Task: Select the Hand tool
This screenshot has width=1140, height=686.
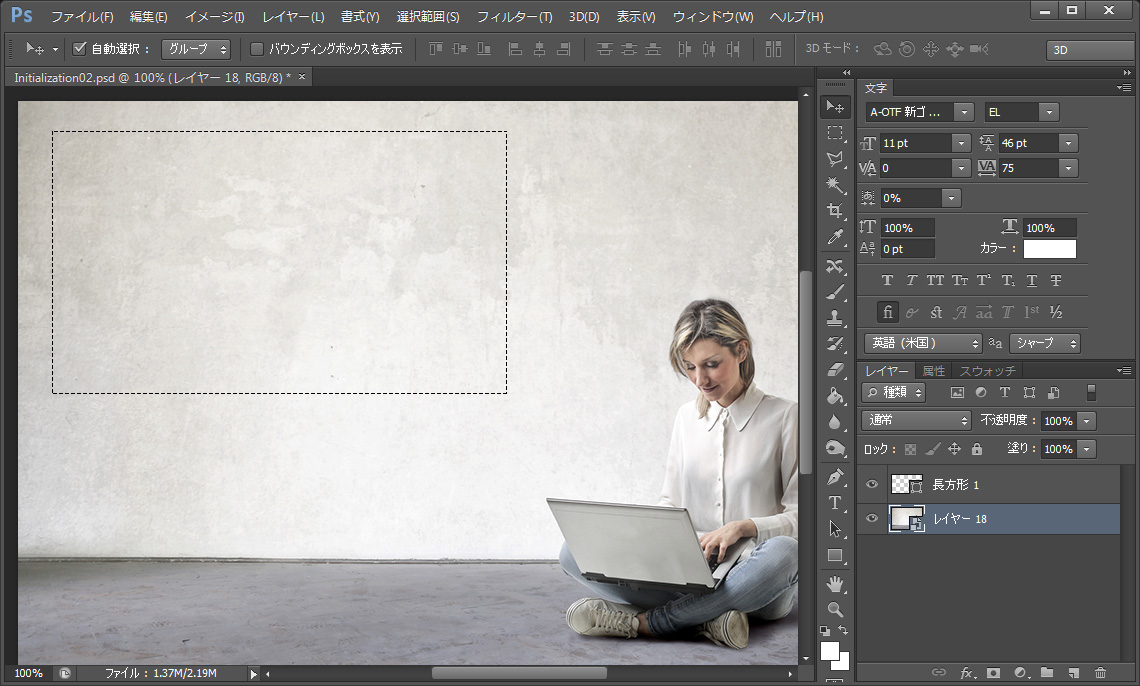Action: [x=835, y=583]
